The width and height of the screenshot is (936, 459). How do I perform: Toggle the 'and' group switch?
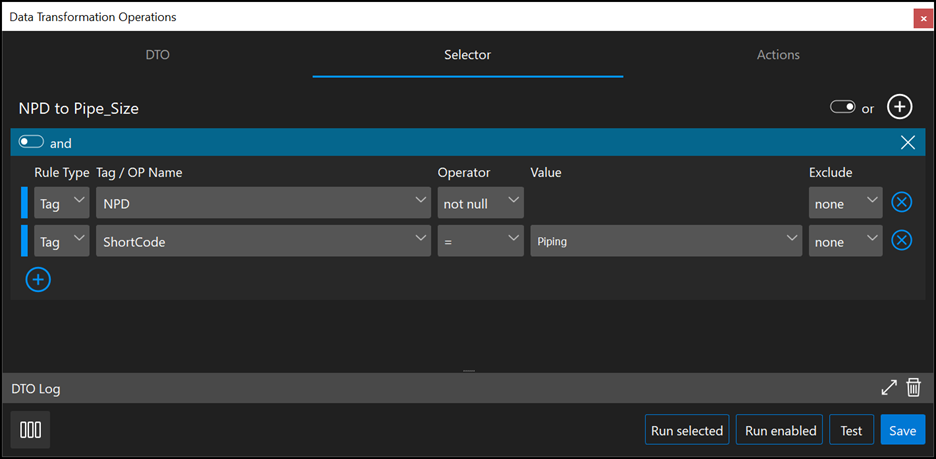click(31, 143)
